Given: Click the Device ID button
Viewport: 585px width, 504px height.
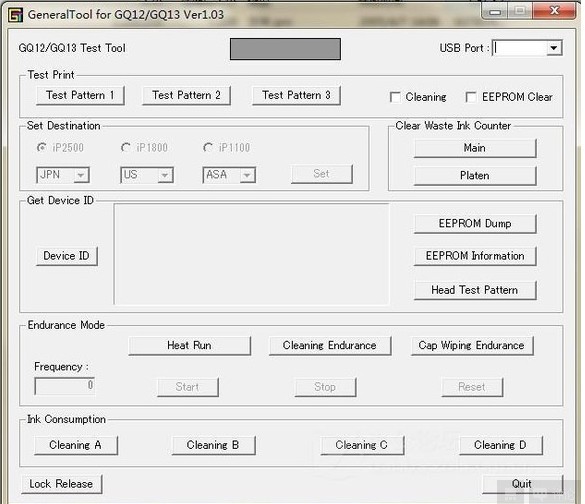Looking at the screenshot, I should pyautogui.click(x=67, y=256).
